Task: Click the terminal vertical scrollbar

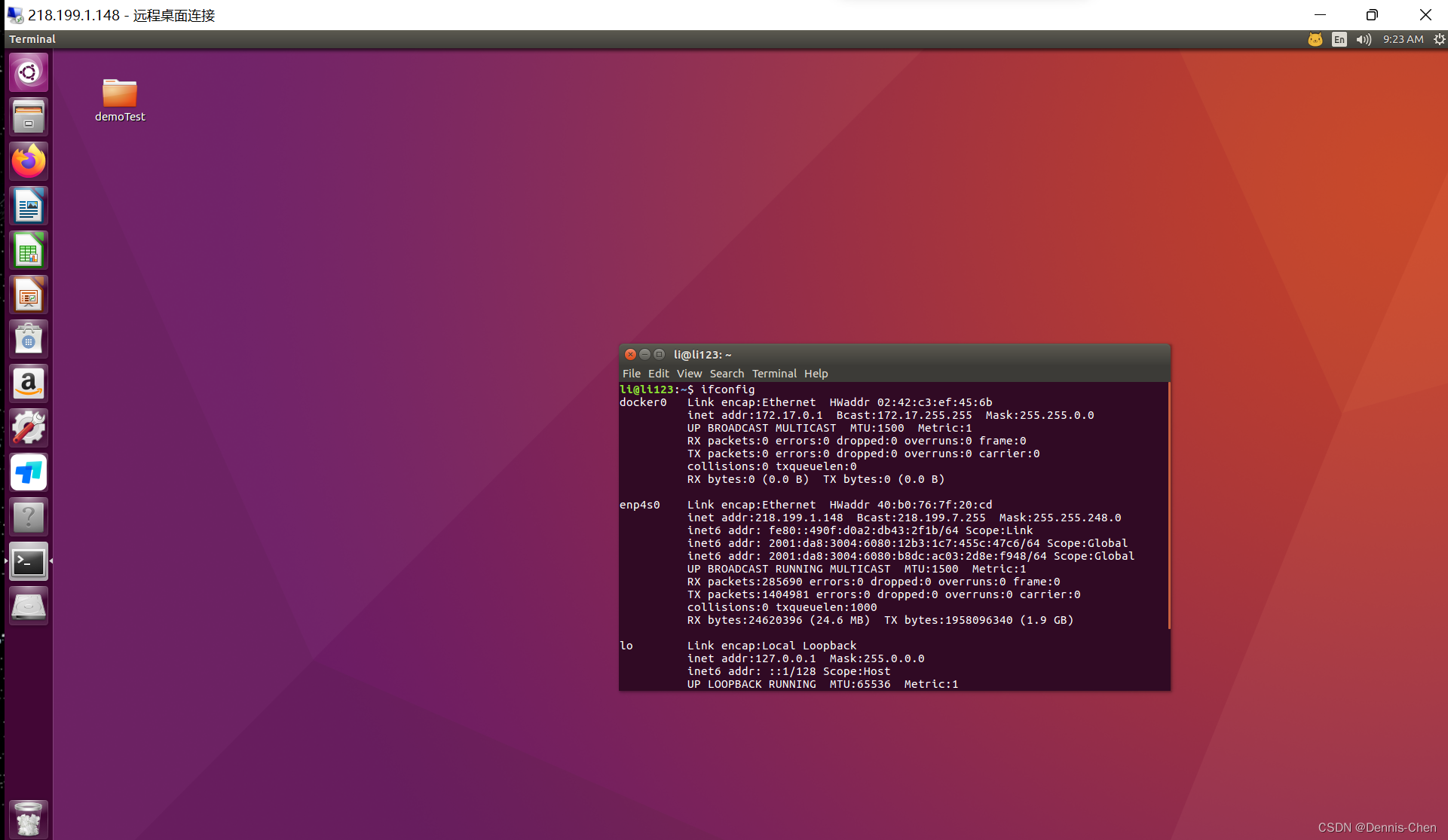Action: (x=1168, y=506)
